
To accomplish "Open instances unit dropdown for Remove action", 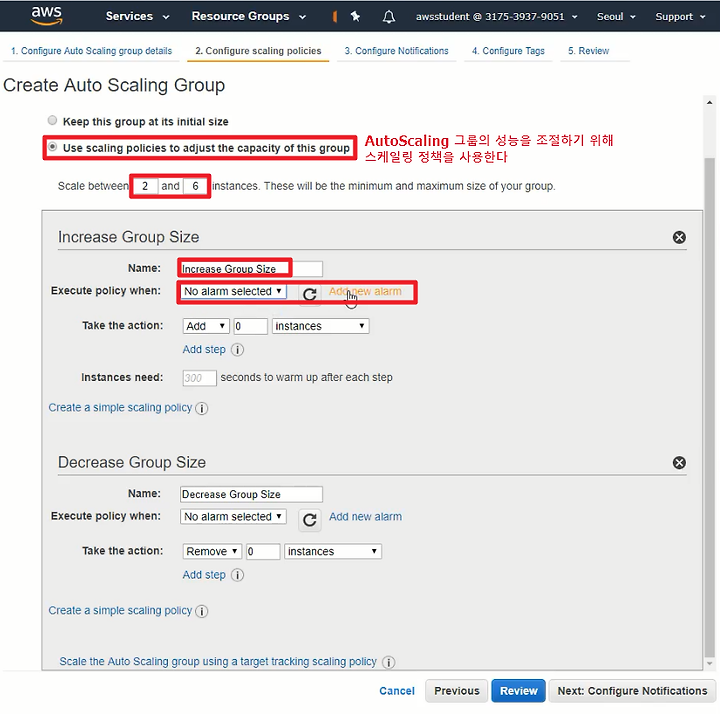I will (333, 551).
